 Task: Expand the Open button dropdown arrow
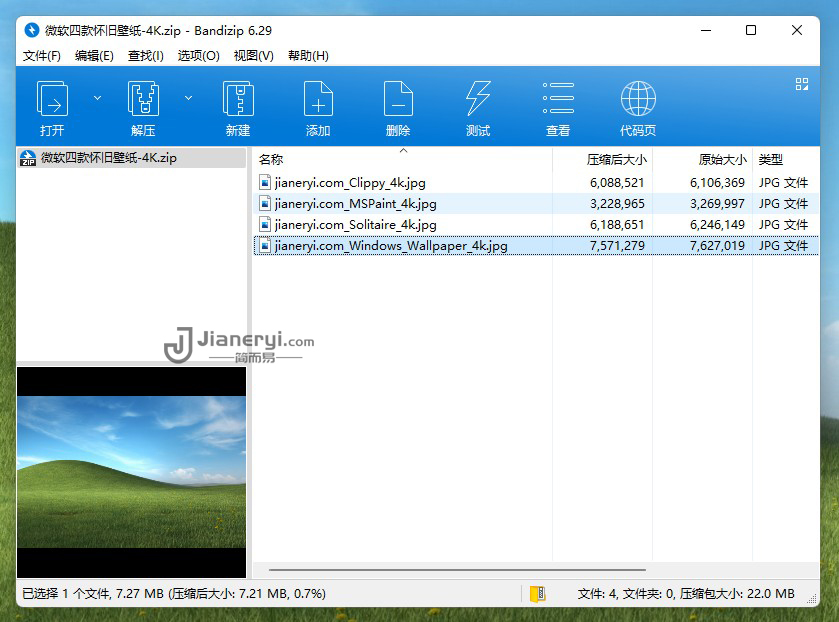coord(97,98)
